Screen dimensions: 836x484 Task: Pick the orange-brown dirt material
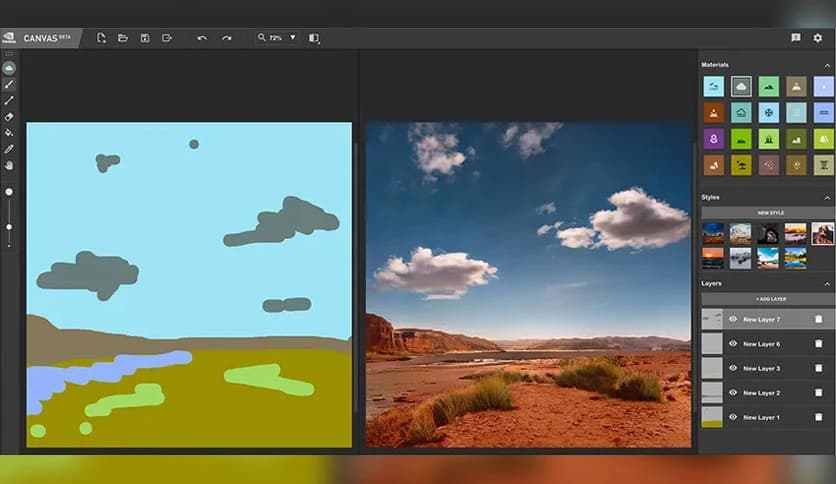[x=713, y=112]
